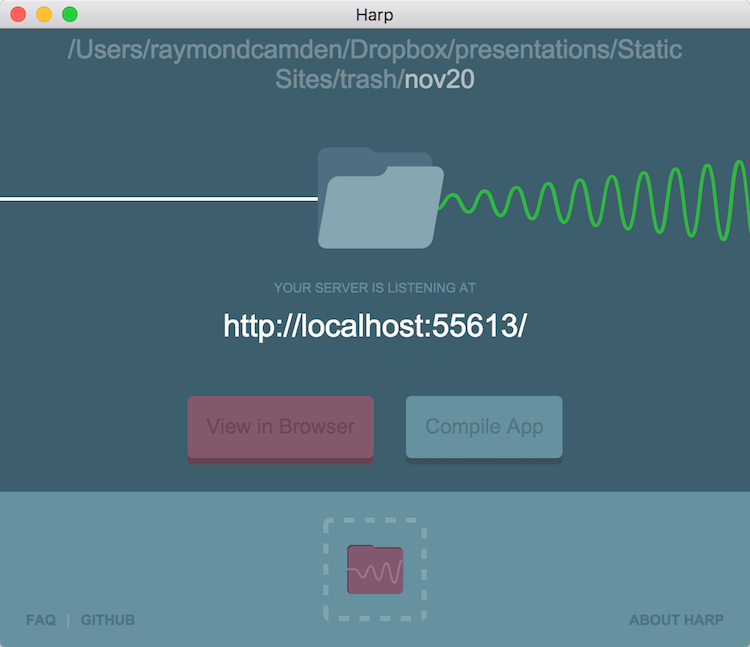
Task: Click the http://localhost:55613/ server address
Action: tap(375, 326)
